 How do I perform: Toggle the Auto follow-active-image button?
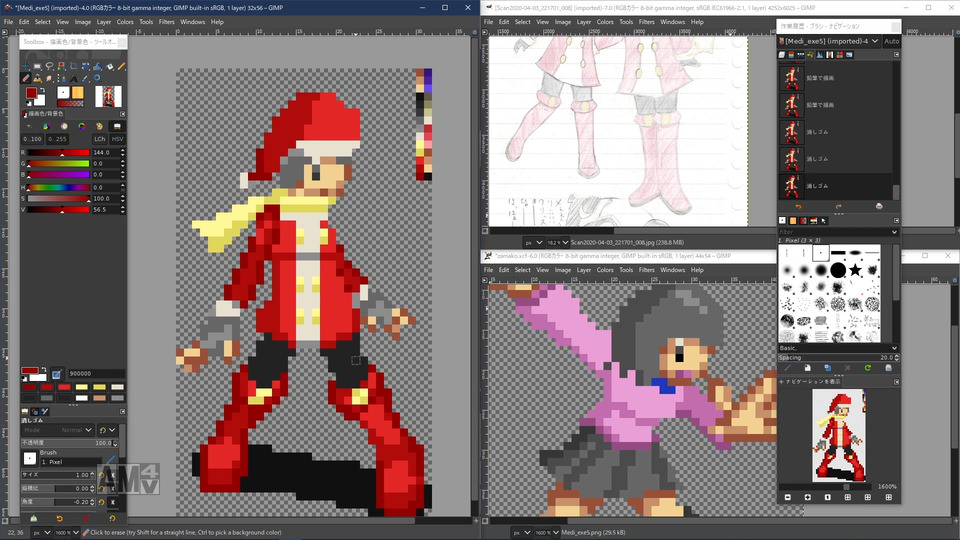[x=891, y=41]
